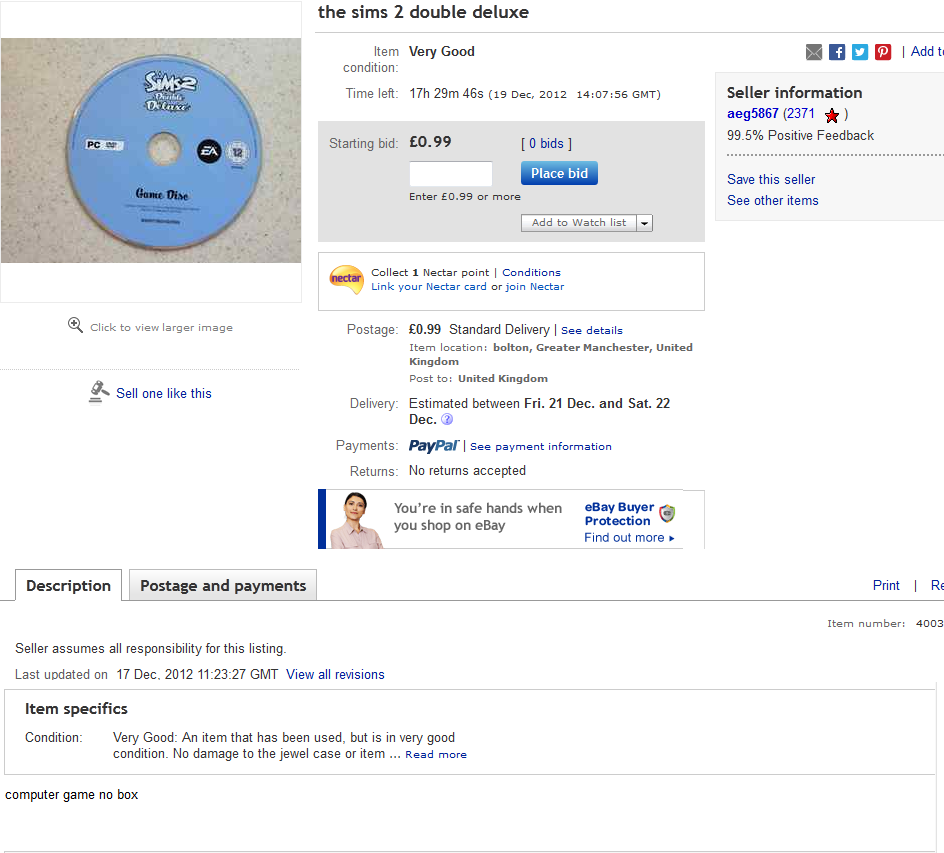Focus the bid amount input field
Viewport: 944px width, 853px height.
(451, 173)
